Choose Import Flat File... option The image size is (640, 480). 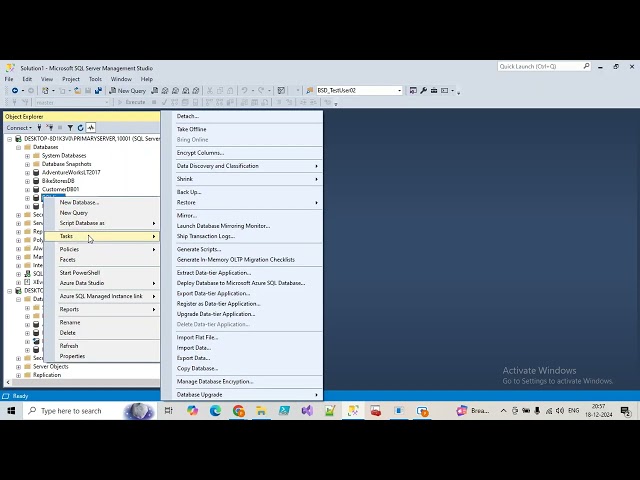click(242, 338)
